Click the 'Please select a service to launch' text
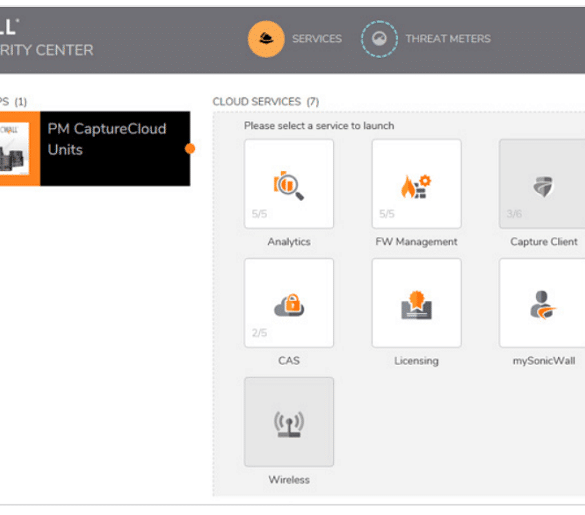 (x=319, y=126)
